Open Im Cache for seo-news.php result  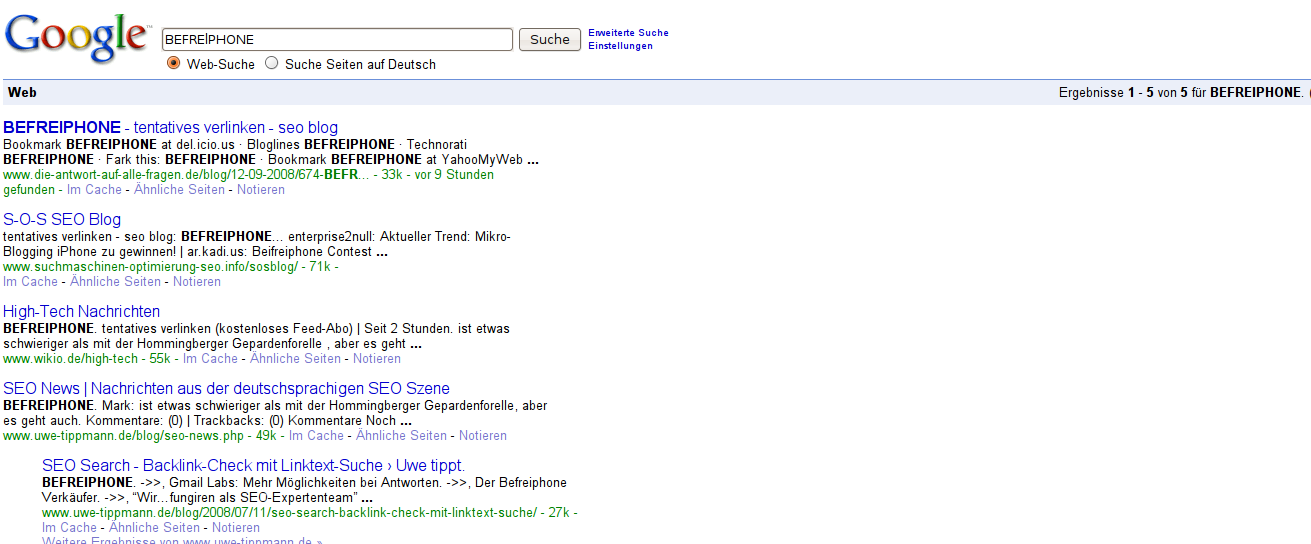[x=316, y=436]
